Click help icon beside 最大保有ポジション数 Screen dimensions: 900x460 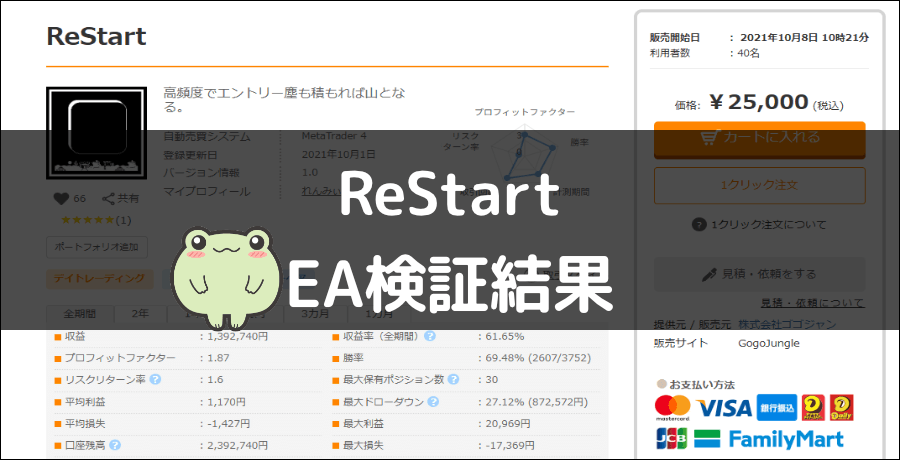(x=453, y=379)
